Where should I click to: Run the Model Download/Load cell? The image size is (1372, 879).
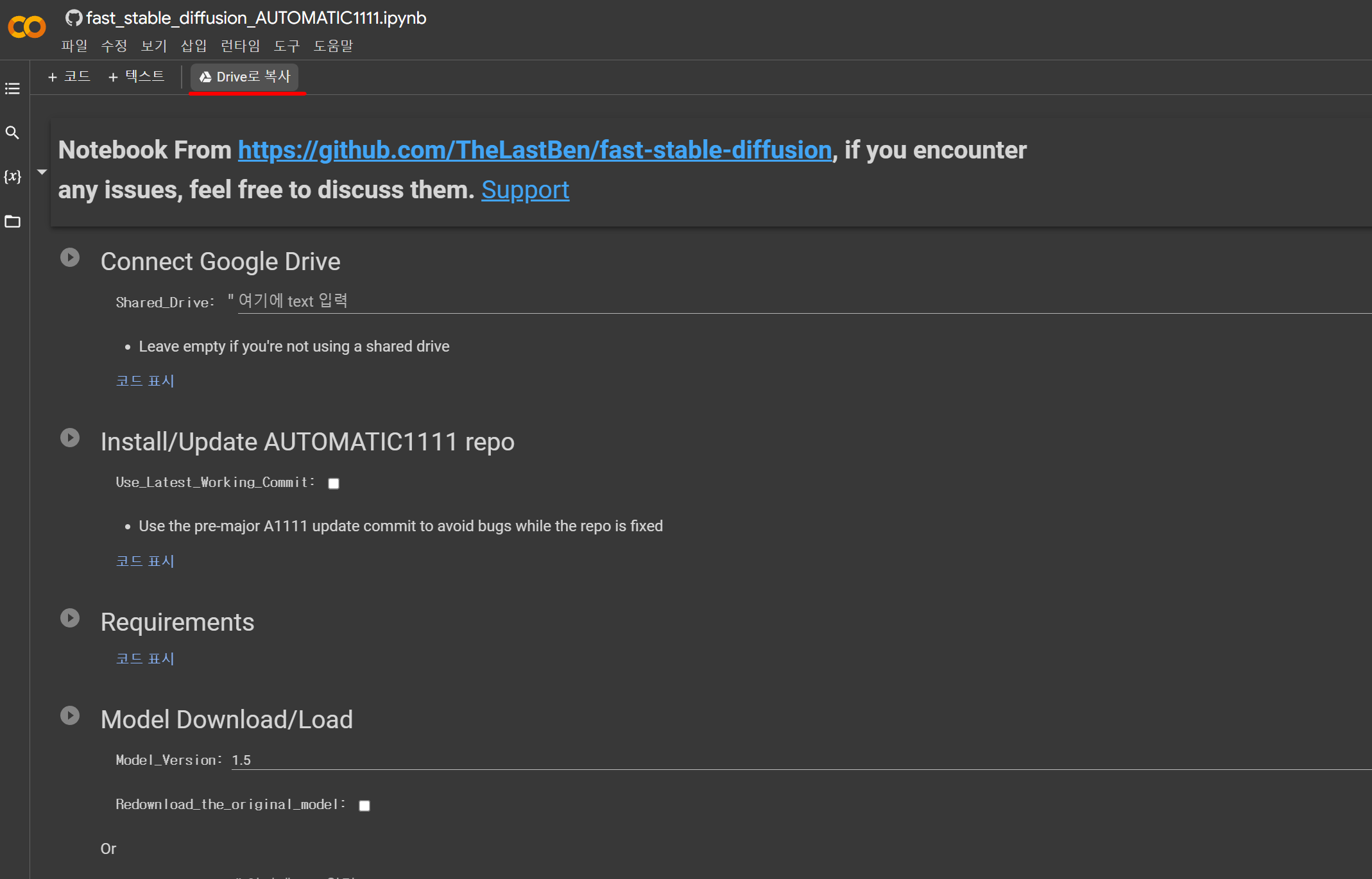click(x=70, y=716)
